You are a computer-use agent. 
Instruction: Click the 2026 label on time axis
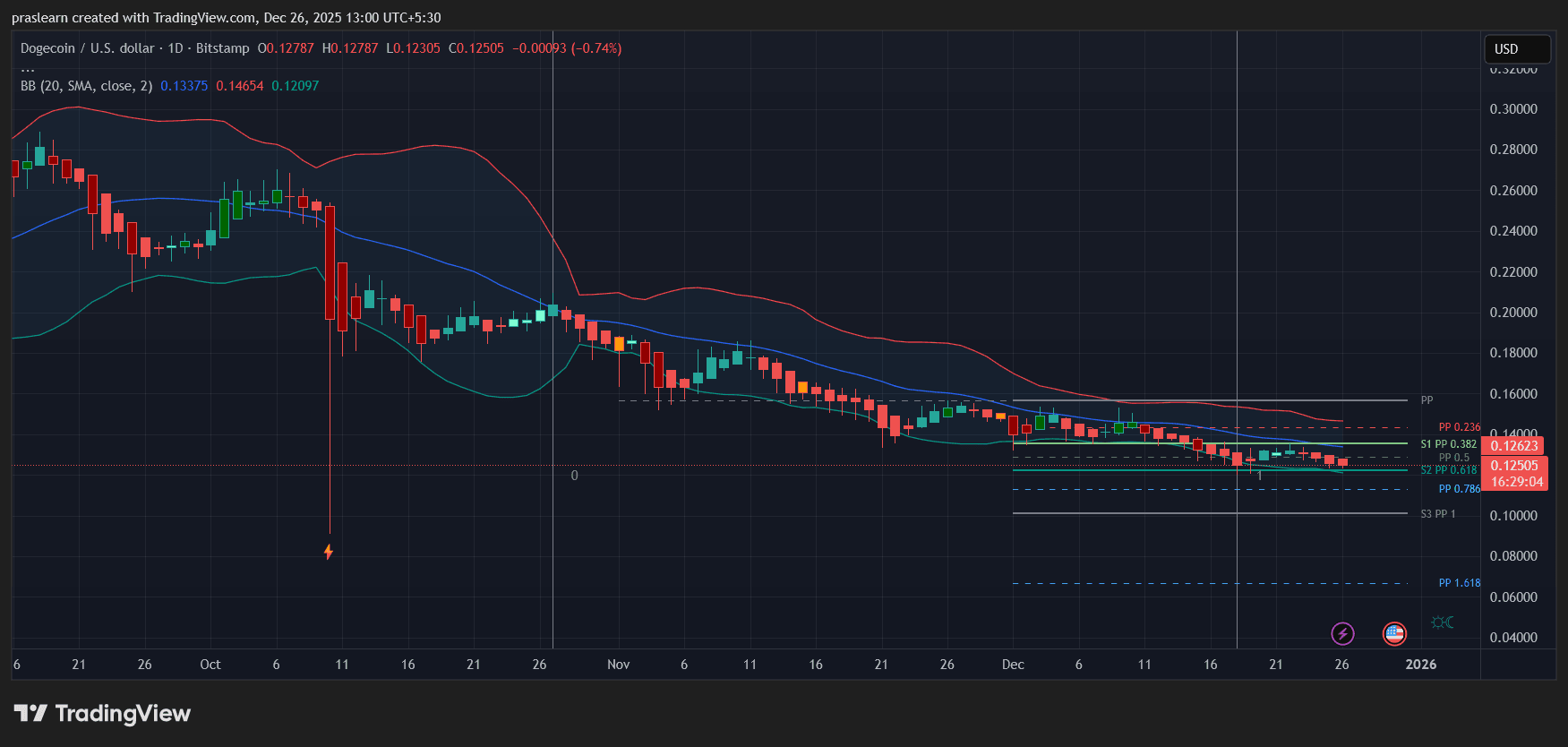pyautogui.click(x=1420, y=665)
